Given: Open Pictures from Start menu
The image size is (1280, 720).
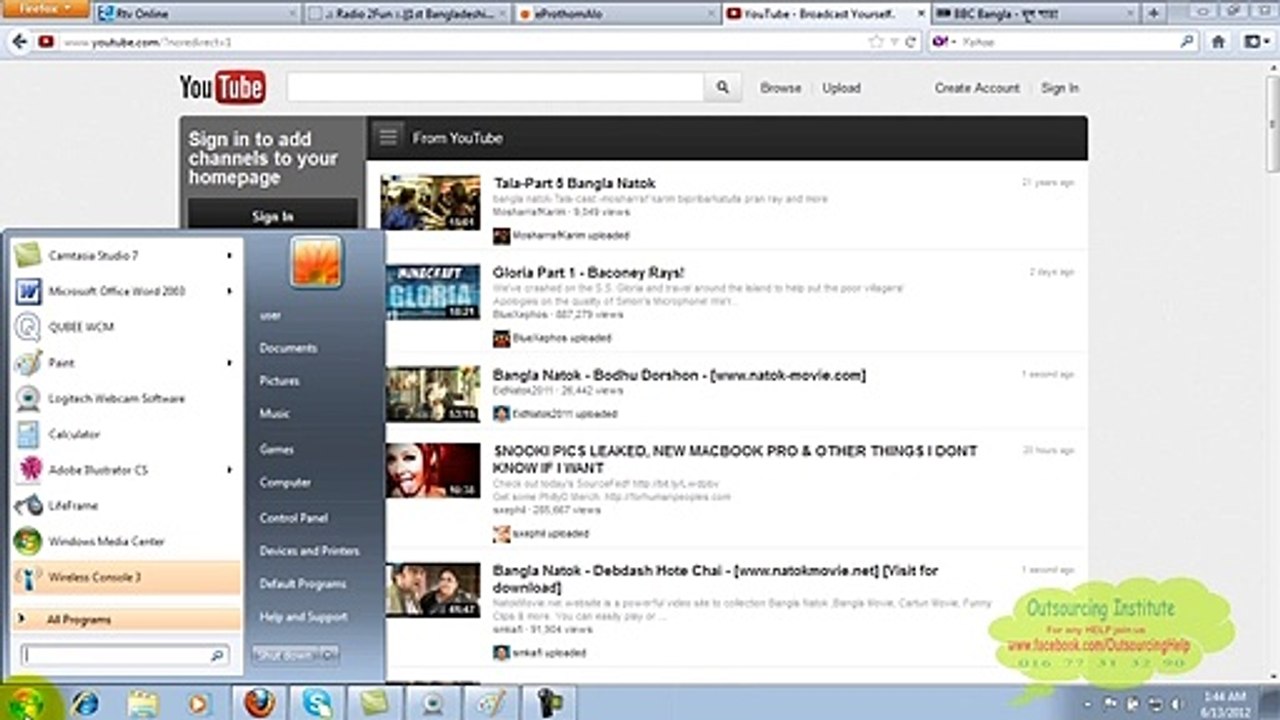Looking at the screenshot, I should click(x=280, y=381).
